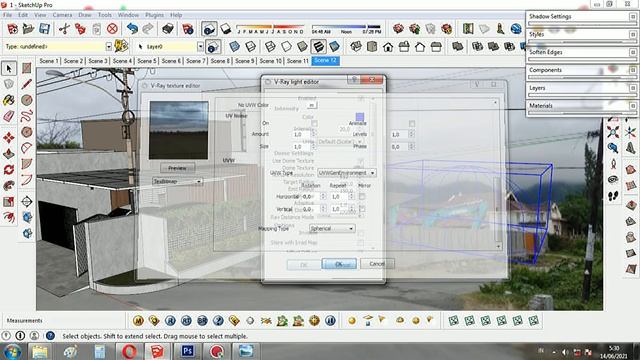Open the Window menu

pyautogui.click(x=128, y=15)
